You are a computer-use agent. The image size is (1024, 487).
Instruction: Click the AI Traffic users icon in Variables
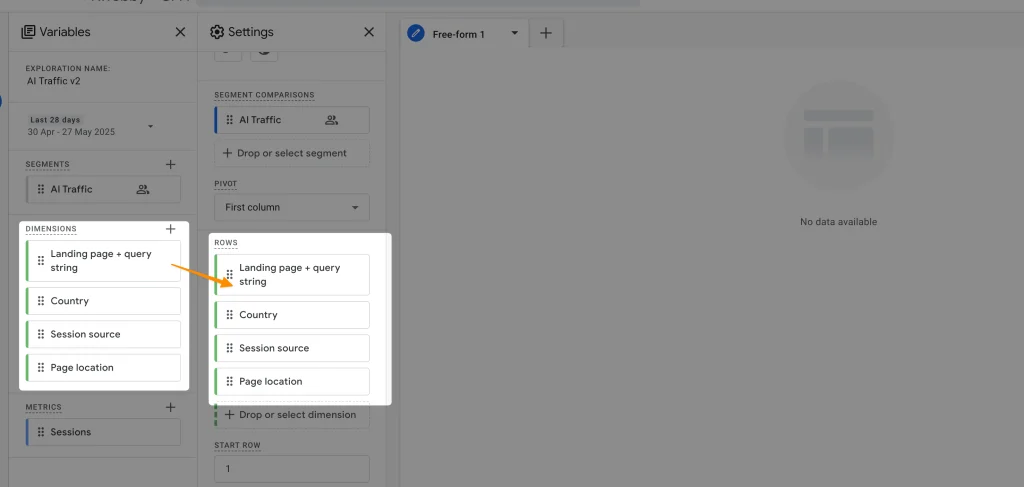pos(143,190)
